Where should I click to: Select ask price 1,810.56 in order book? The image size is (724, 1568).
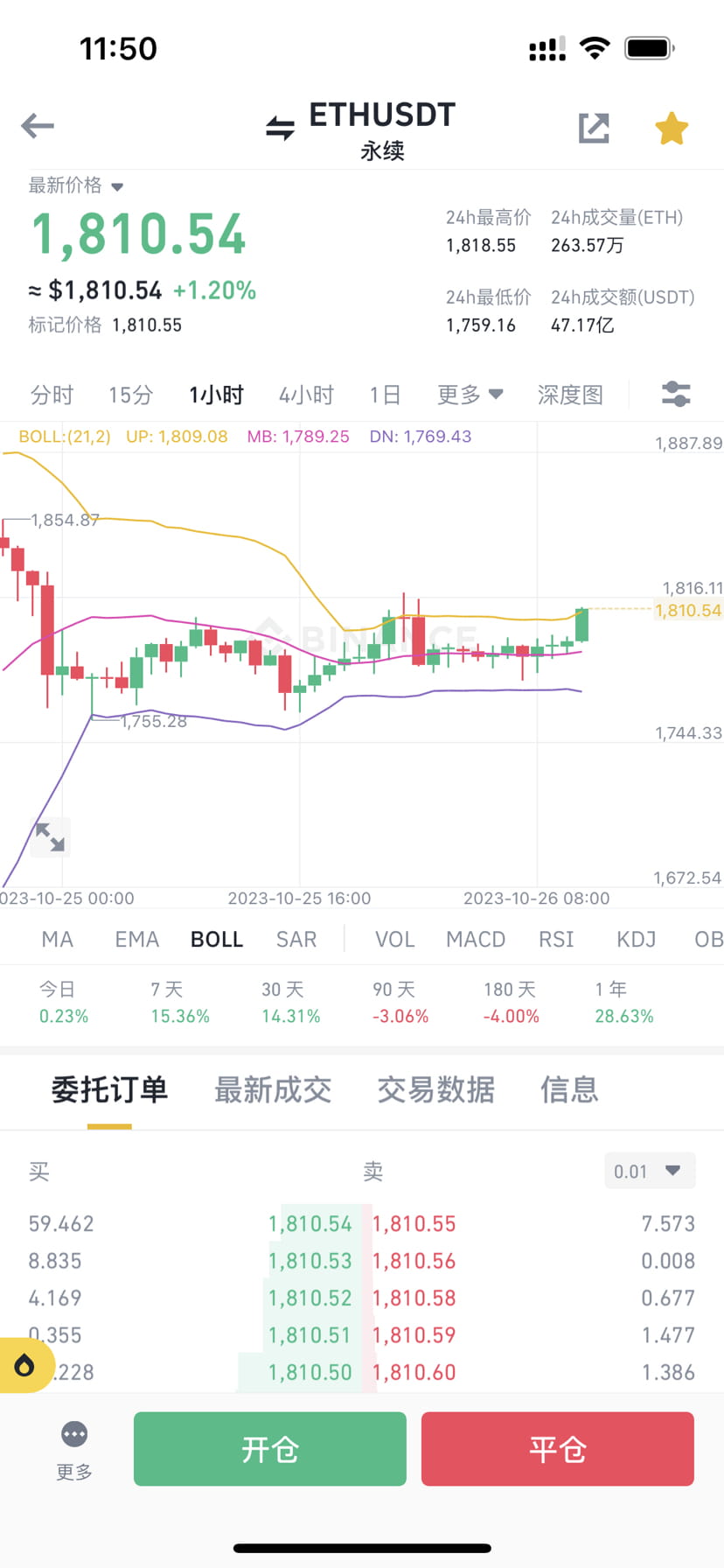(x=414, y=1261)
